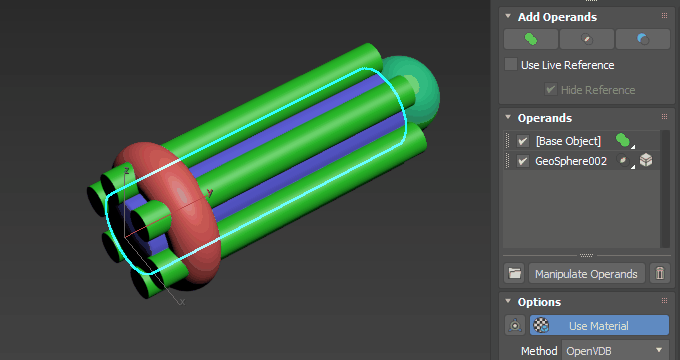This screenshot has height=360, width=680.
Task: Collapse the Operands rollout
Action: [508, 118]
